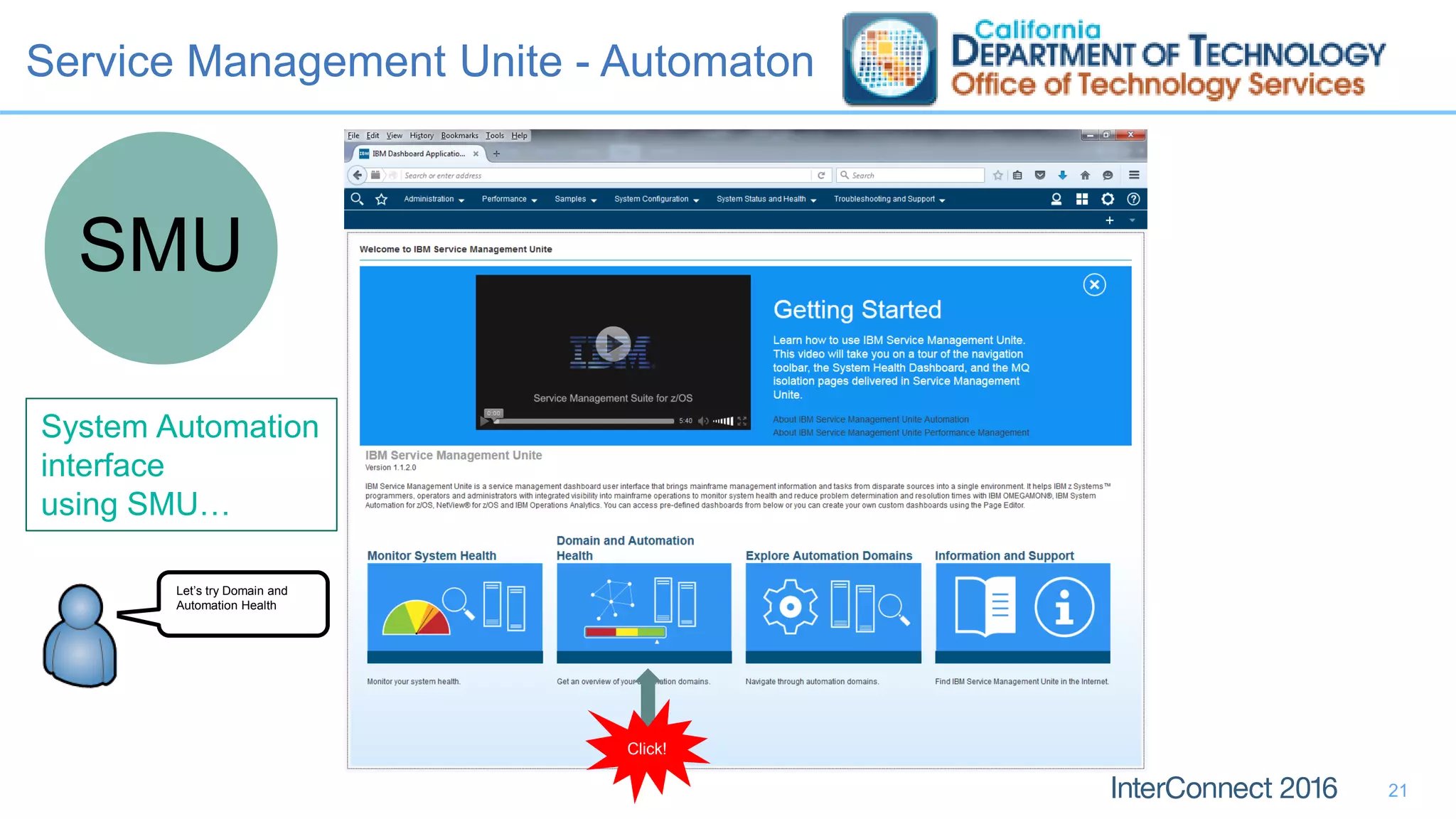The width and height of the screenshot is (1456, 819).
Task: Click the favorites star icon in the dashboard navbar
Action: coord(382,199)
